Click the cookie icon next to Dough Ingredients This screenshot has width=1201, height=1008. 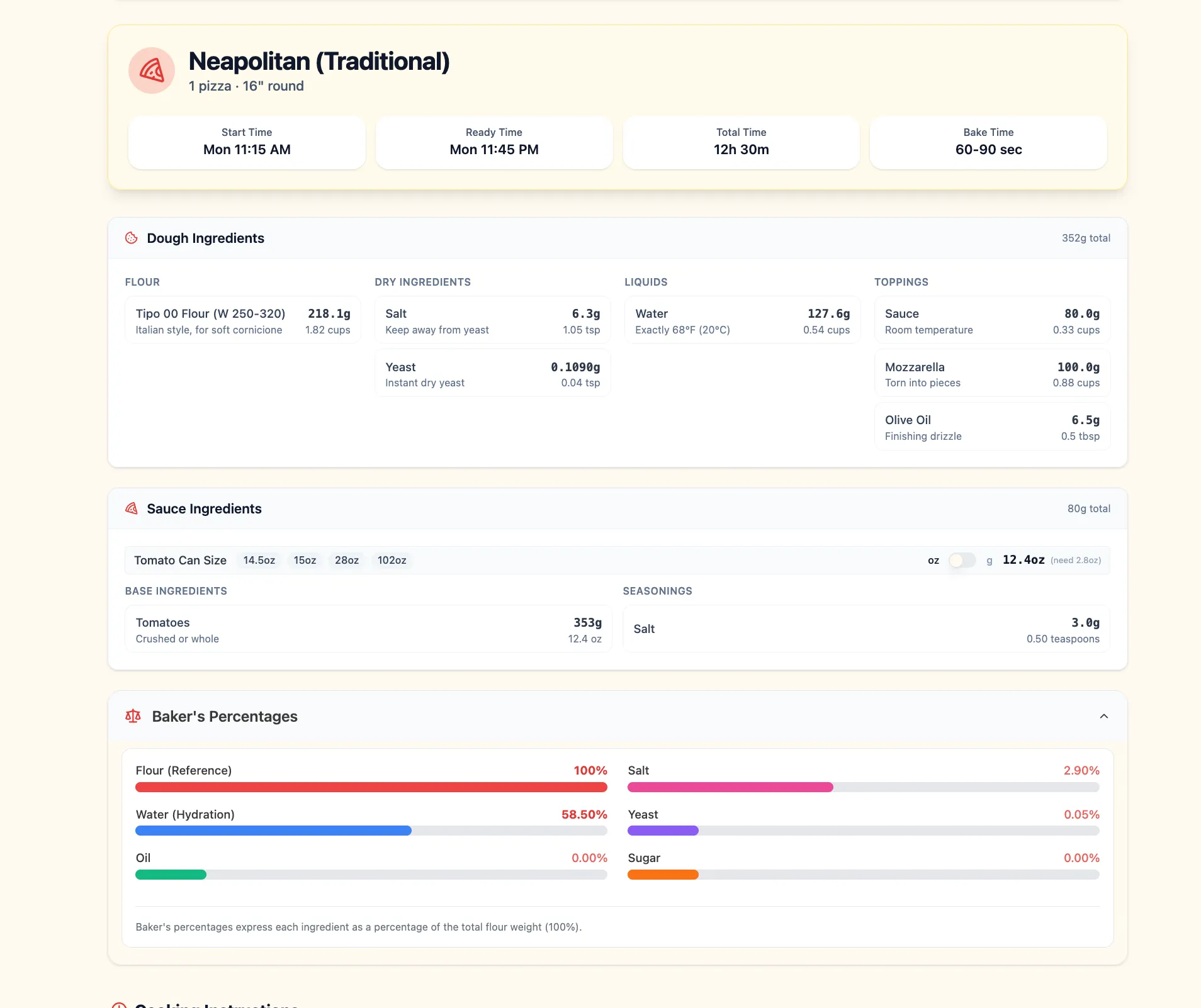click(132, 238)
